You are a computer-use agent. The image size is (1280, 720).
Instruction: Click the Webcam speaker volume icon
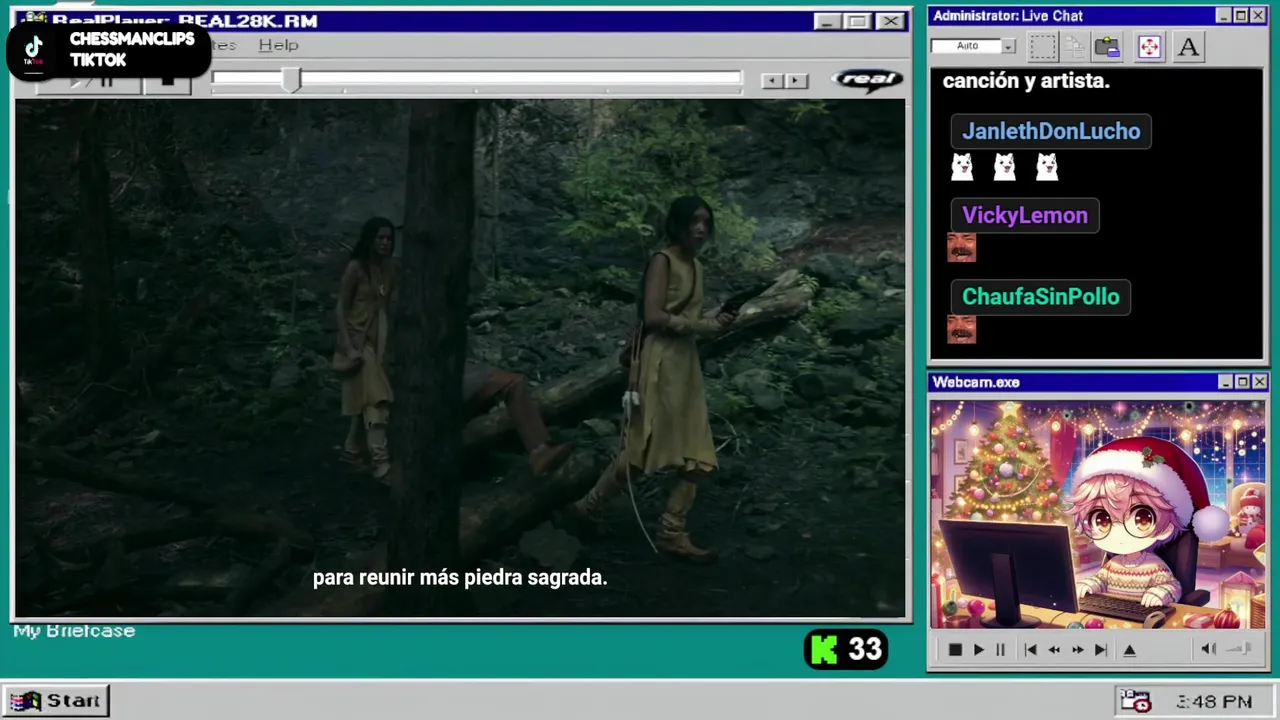pos(1208,649)
